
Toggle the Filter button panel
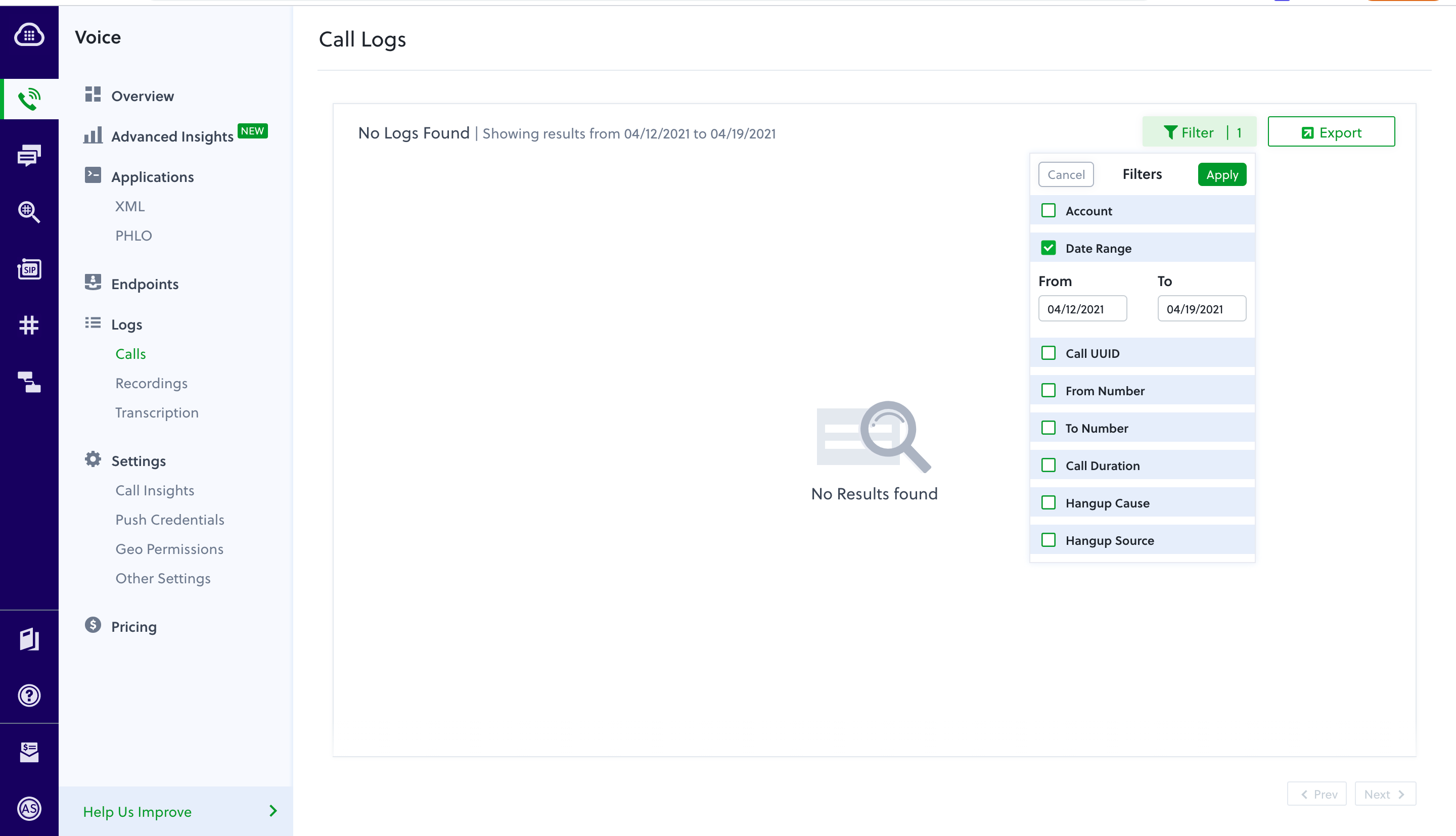click(x=1199, y=132)
